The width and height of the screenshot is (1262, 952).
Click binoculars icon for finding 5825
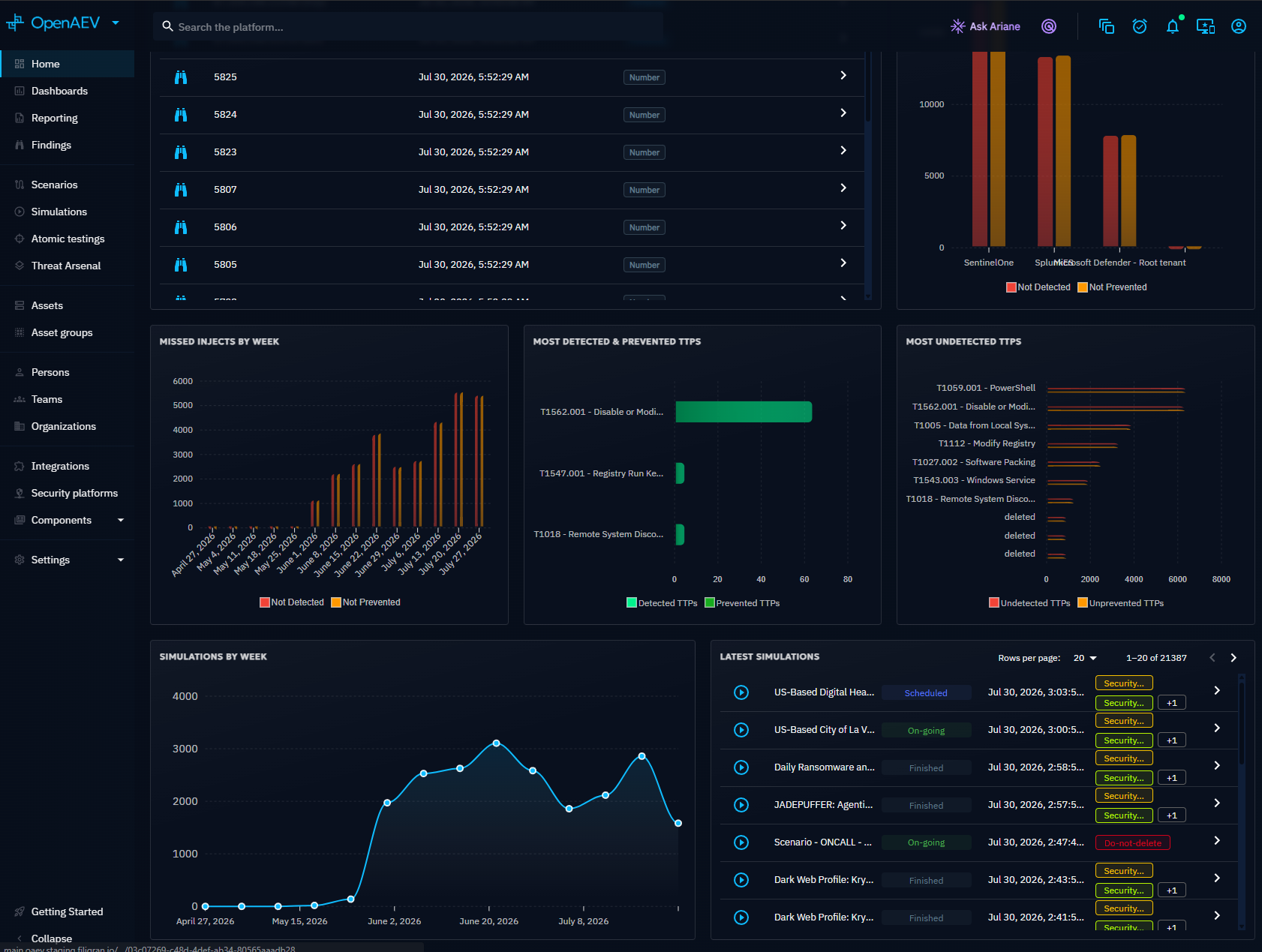(x=181, y=77)
